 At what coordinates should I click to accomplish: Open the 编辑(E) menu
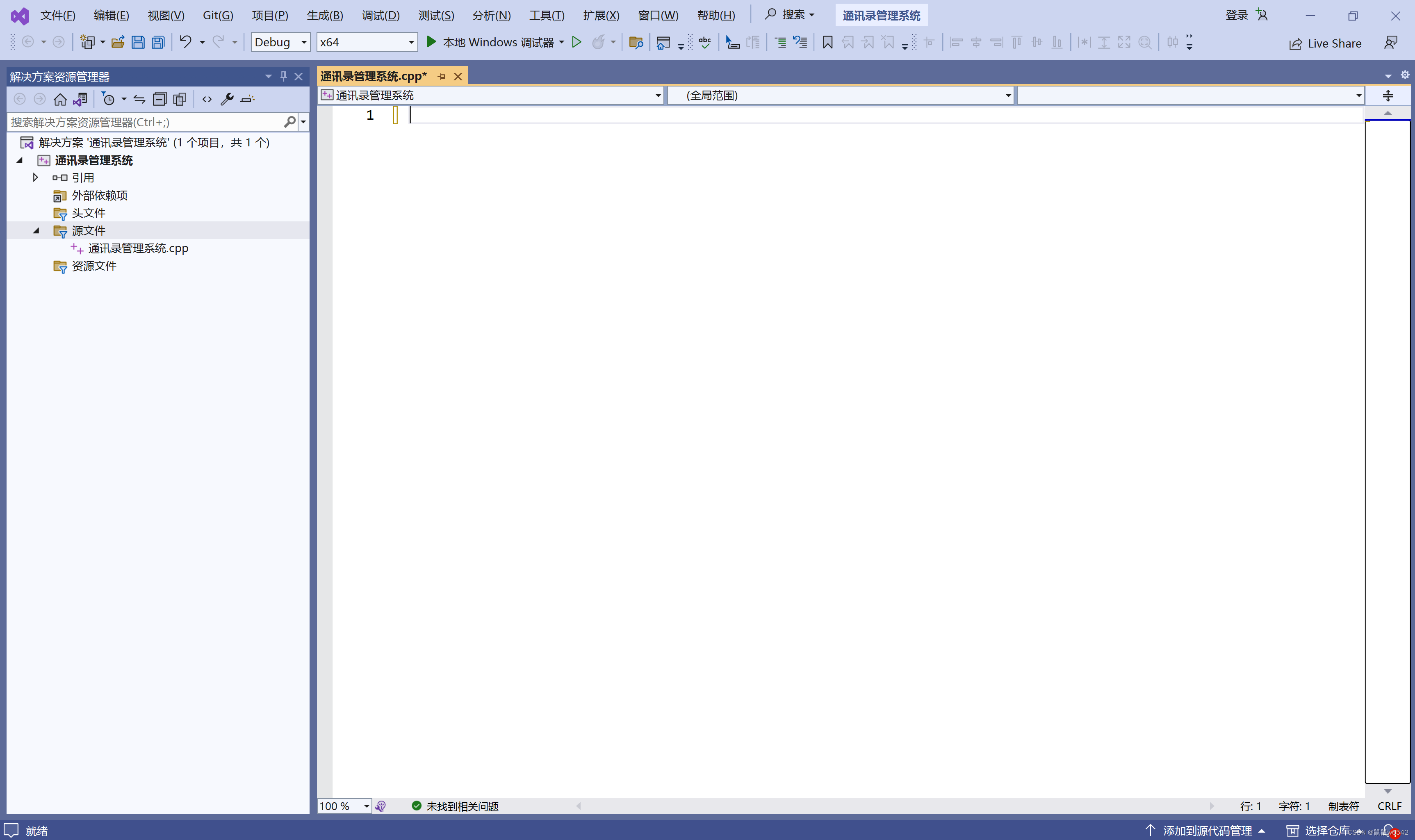(x=112, y=15)
